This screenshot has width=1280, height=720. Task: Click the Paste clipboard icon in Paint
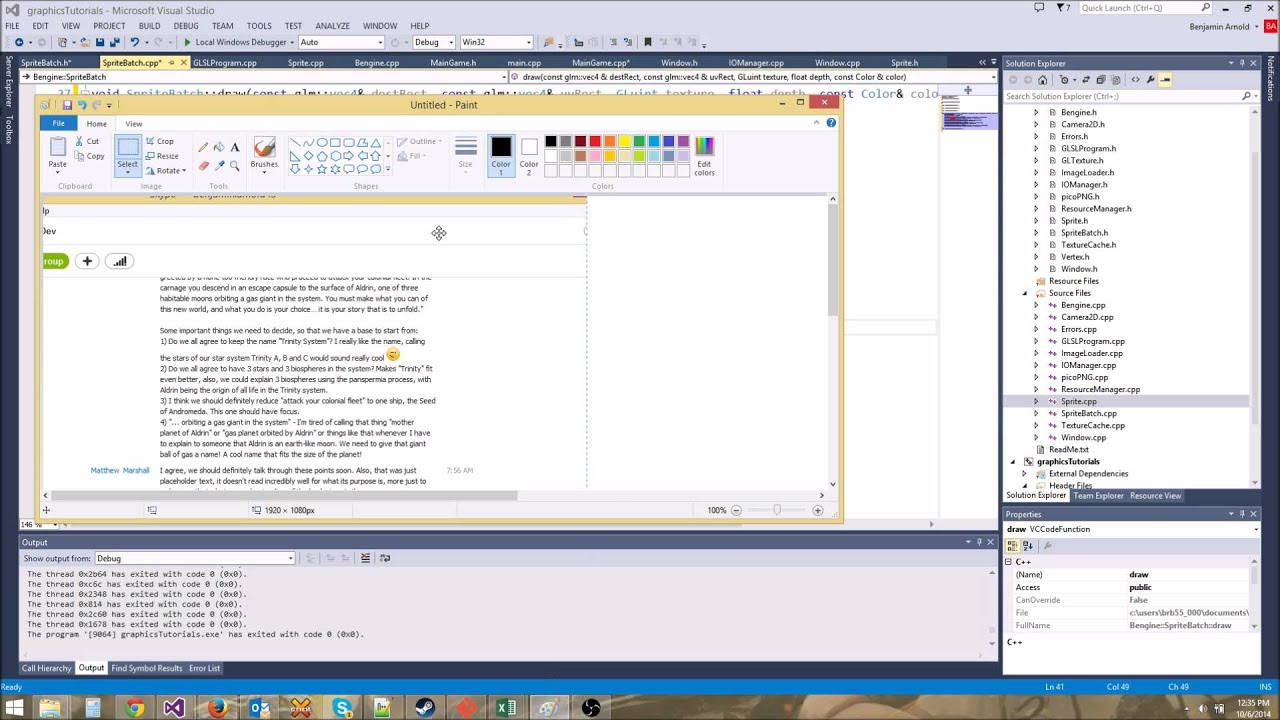pyautogui.click(x=57, y=147)
